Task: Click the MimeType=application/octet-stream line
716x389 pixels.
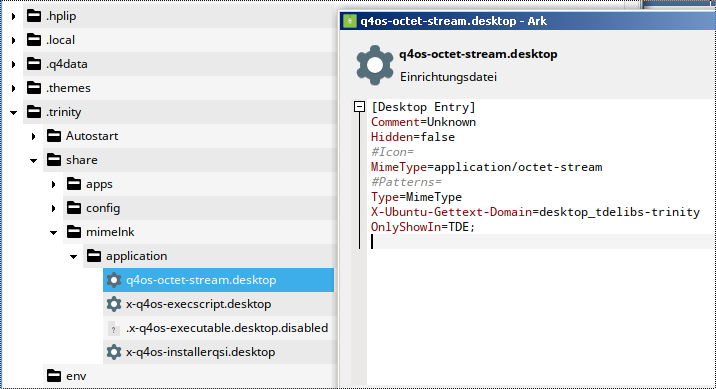Action: 486,167
